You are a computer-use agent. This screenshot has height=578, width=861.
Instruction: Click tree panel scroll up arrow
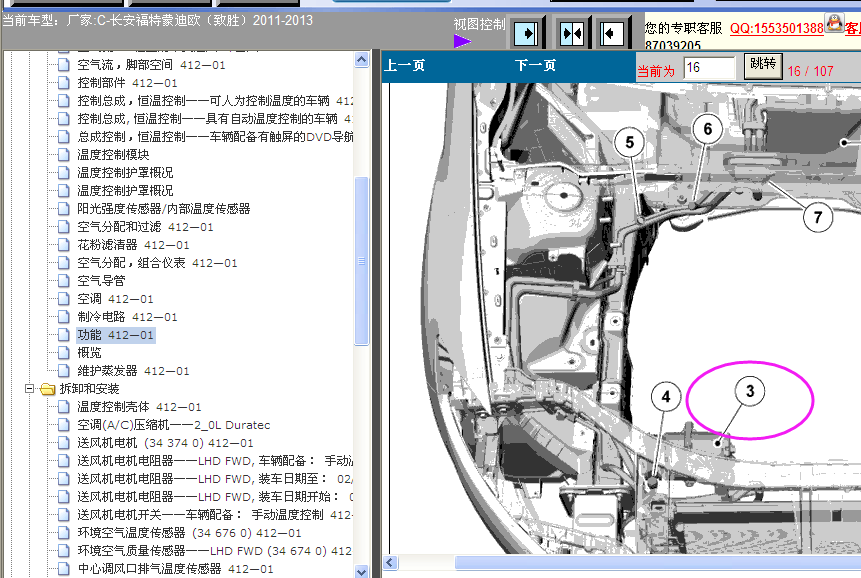click(361, 59)
